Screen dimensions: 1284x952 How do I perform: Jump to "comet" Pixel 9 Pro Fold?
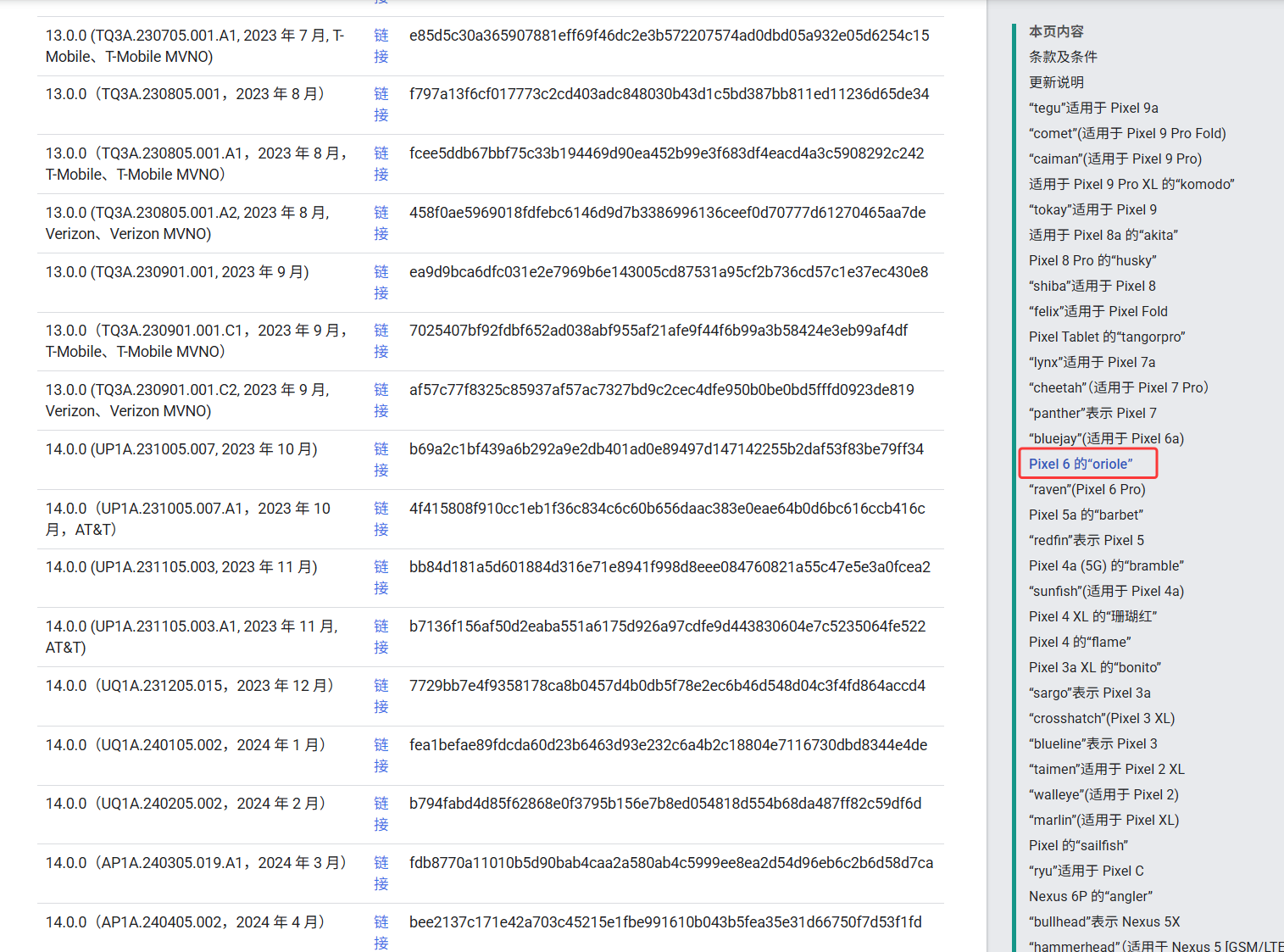point(1126,133)
